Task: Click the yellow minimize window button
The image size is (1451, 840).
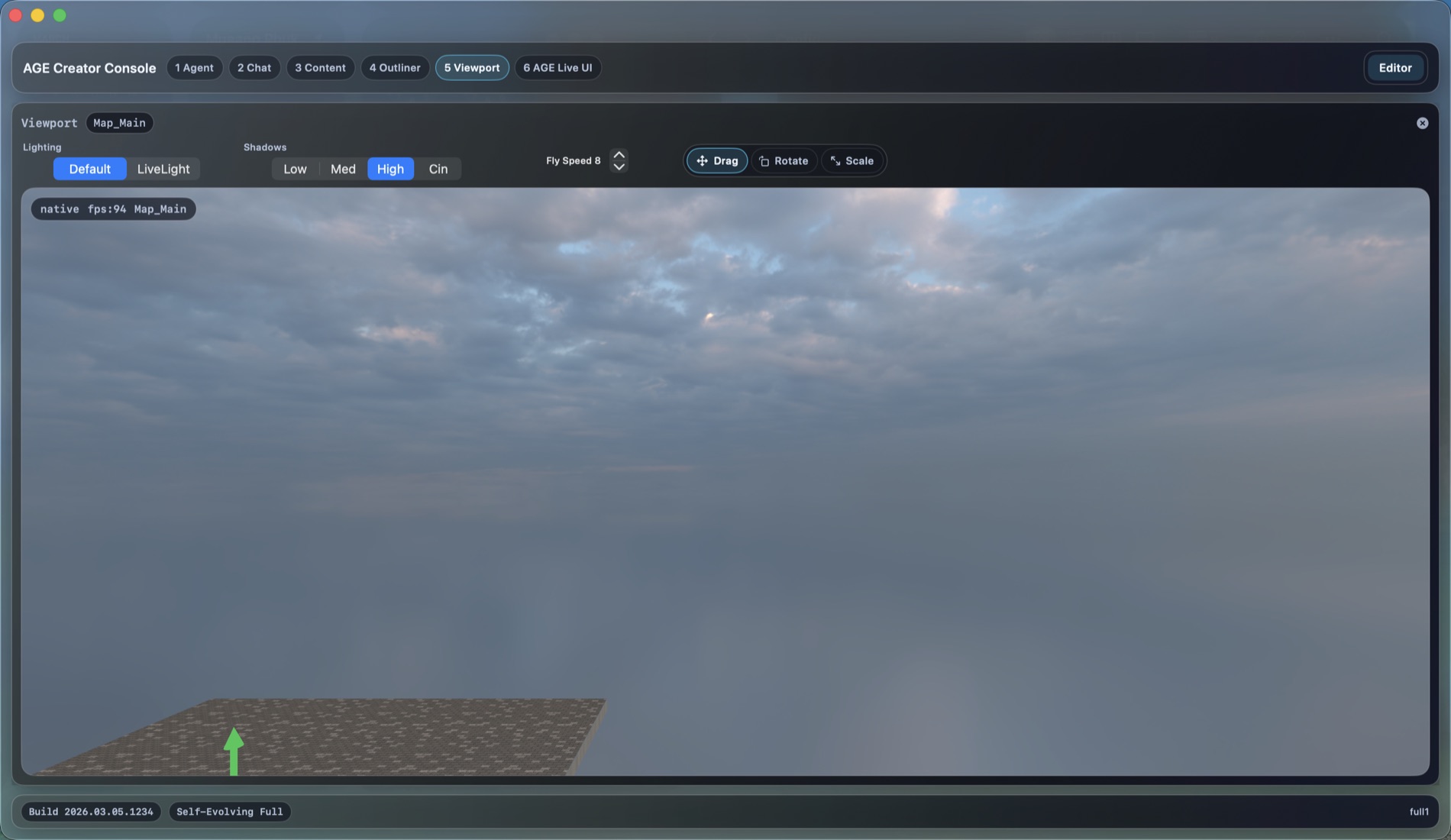Action: tap(37, 15)
